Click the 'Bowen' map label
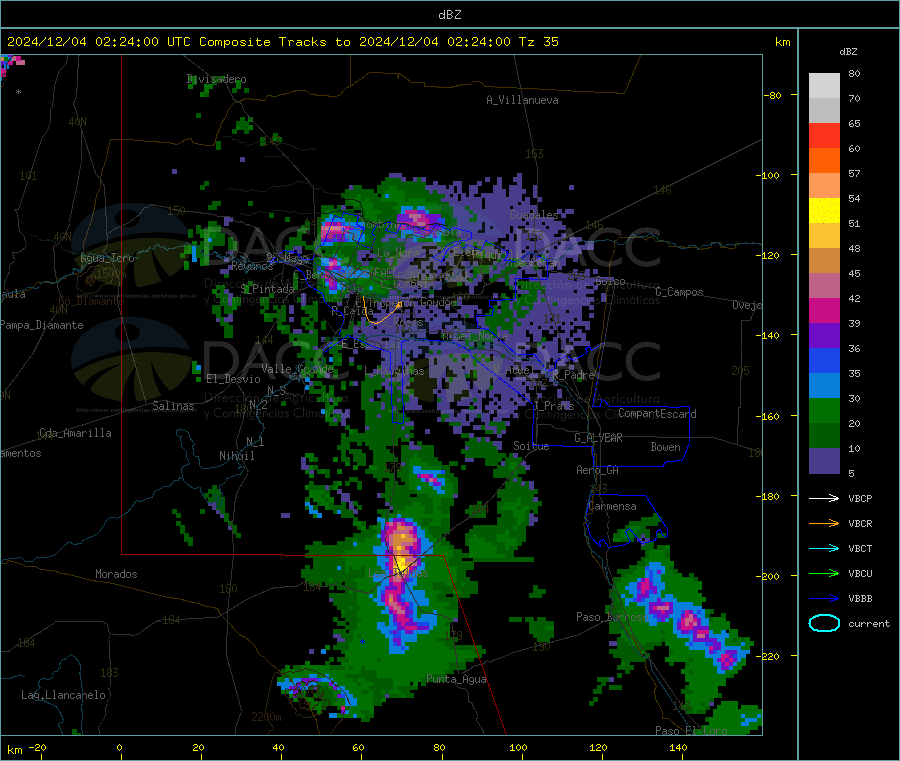 665,447
